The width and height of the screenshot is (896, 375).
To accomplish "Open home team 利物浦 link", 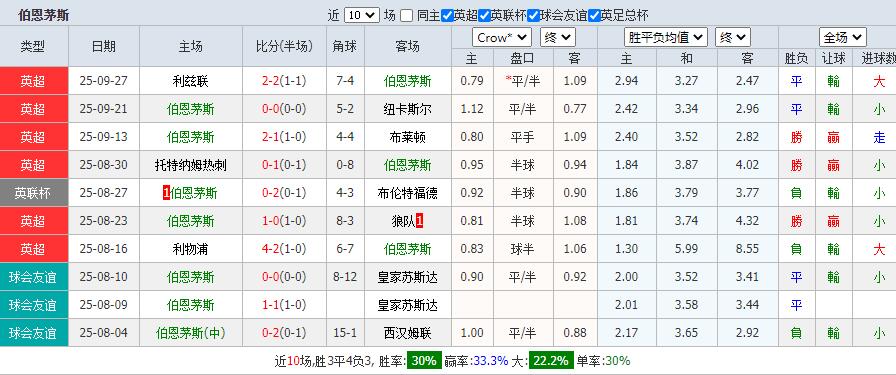I will coord(190,249).
